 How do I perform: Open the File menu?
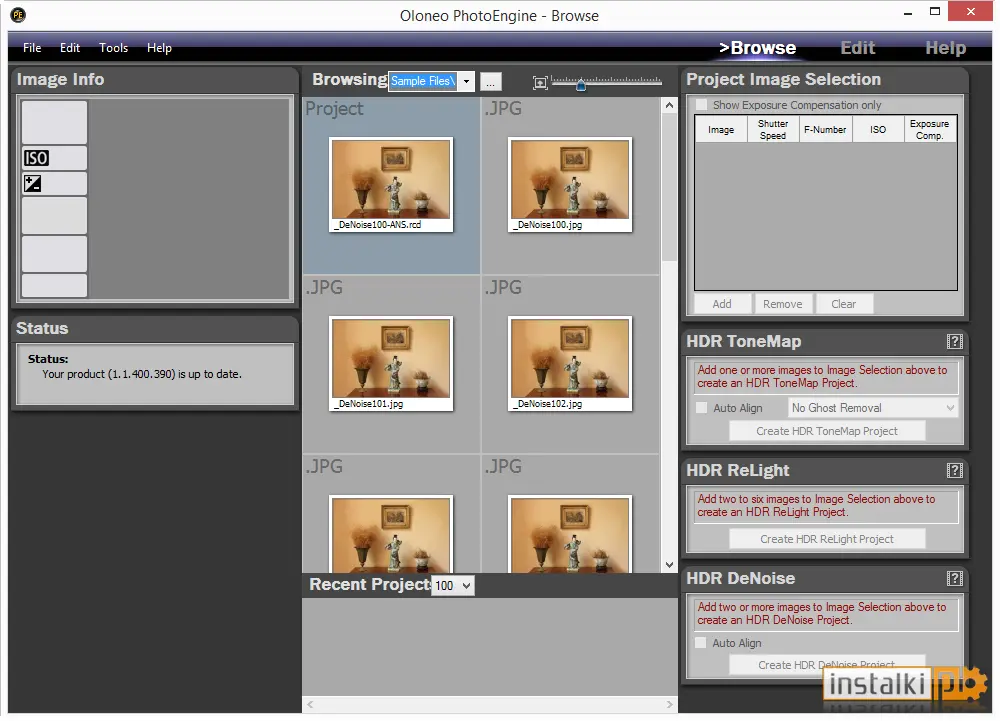32,48
